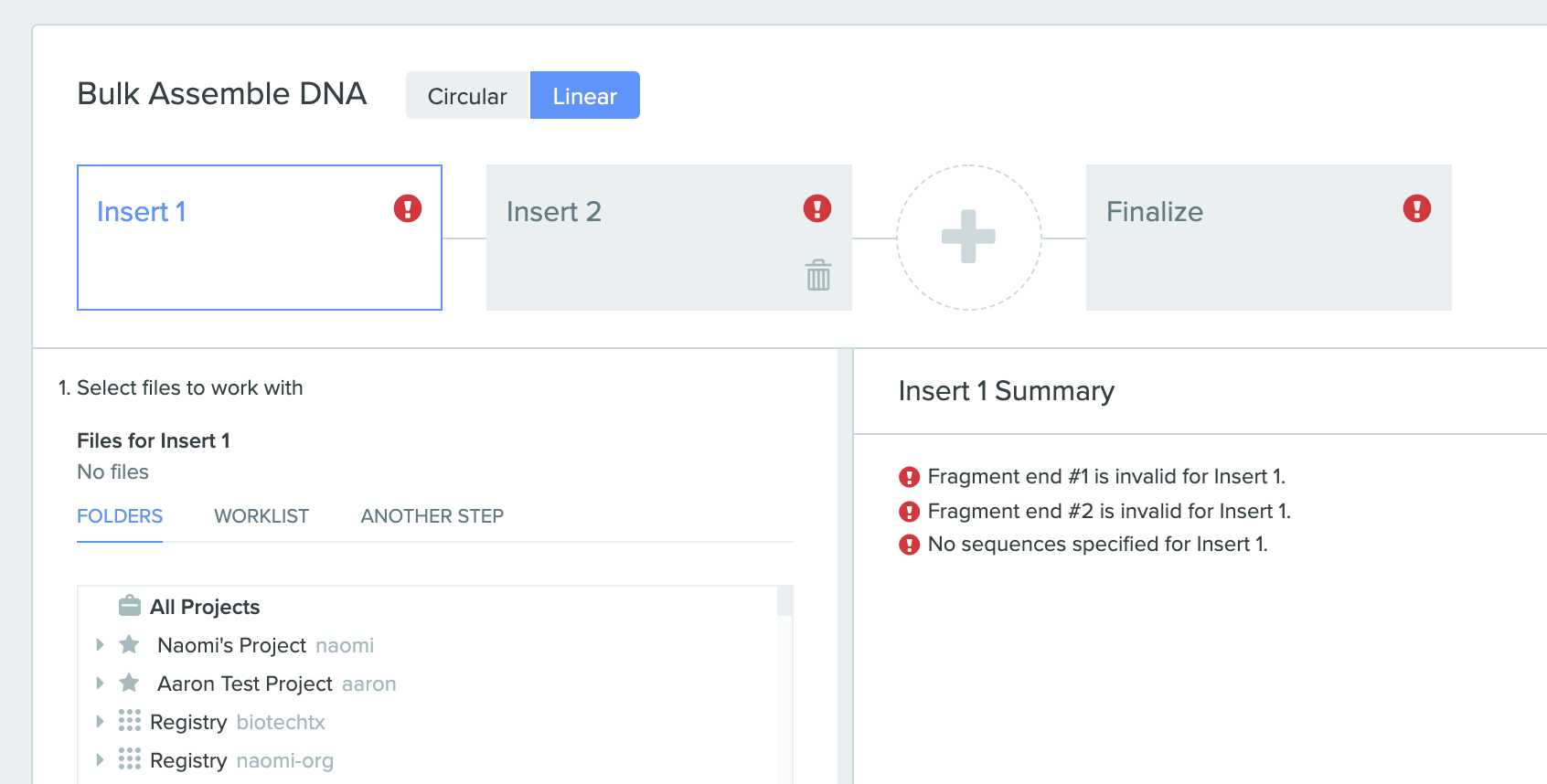Click the star icon beside Aaron Test Project

[x=130, y=683]
